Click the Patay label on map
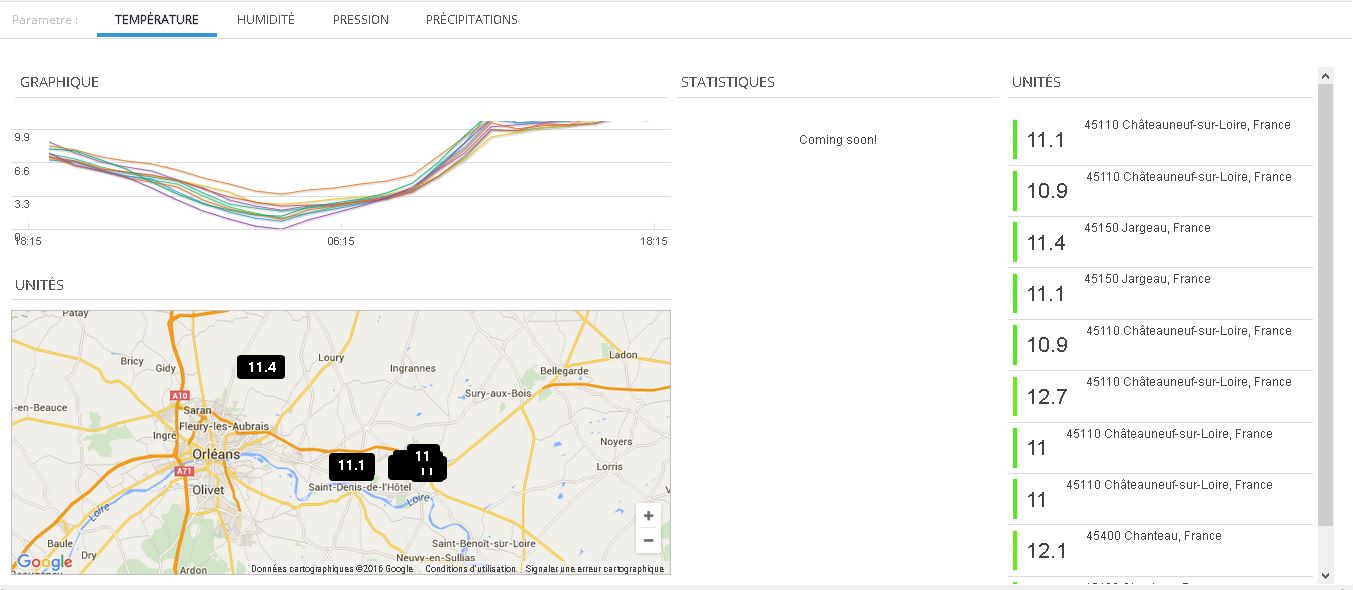 tap(76, 313)
